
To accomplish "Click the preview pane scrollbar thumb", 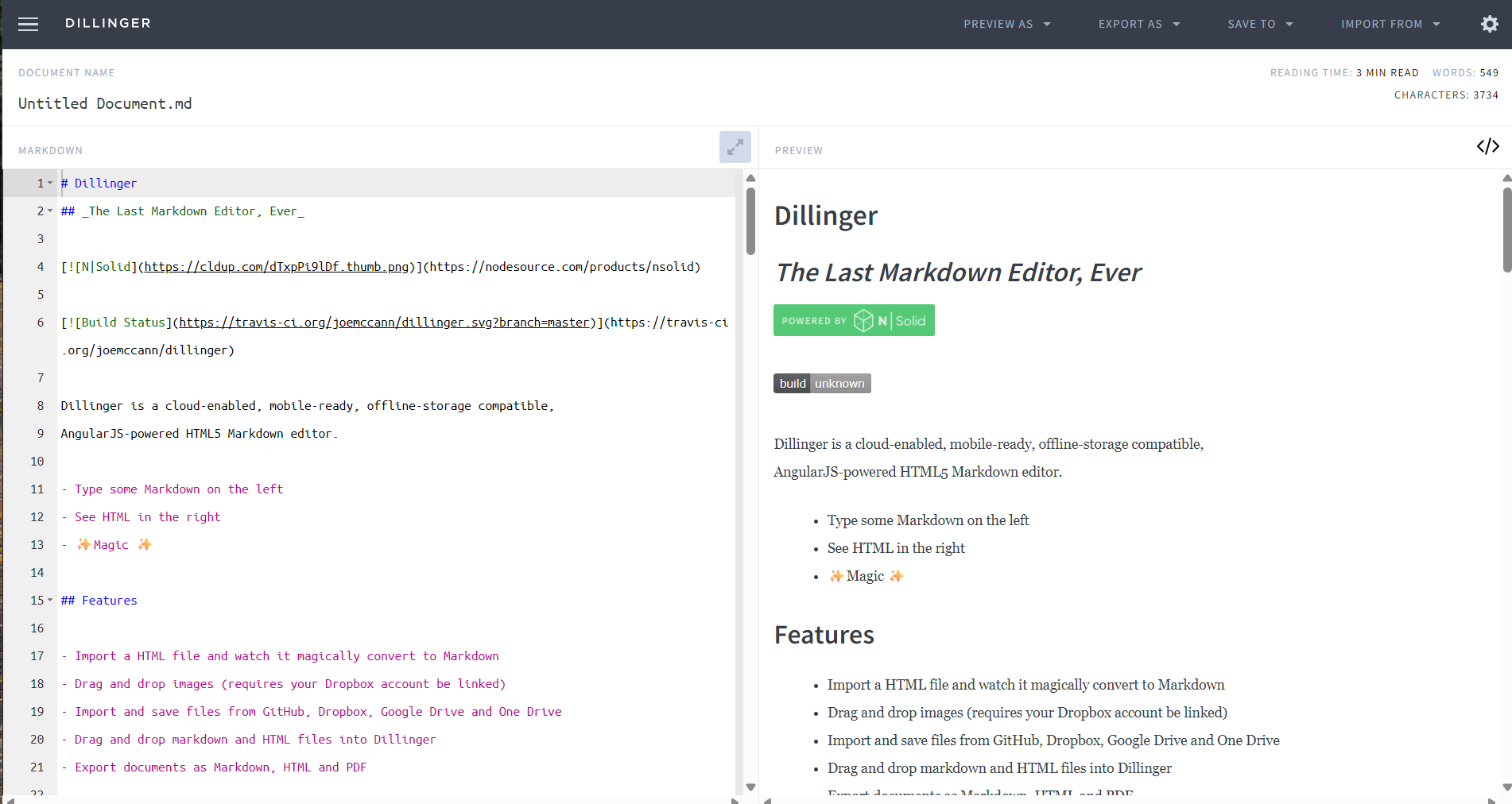I will (1506, 229).
